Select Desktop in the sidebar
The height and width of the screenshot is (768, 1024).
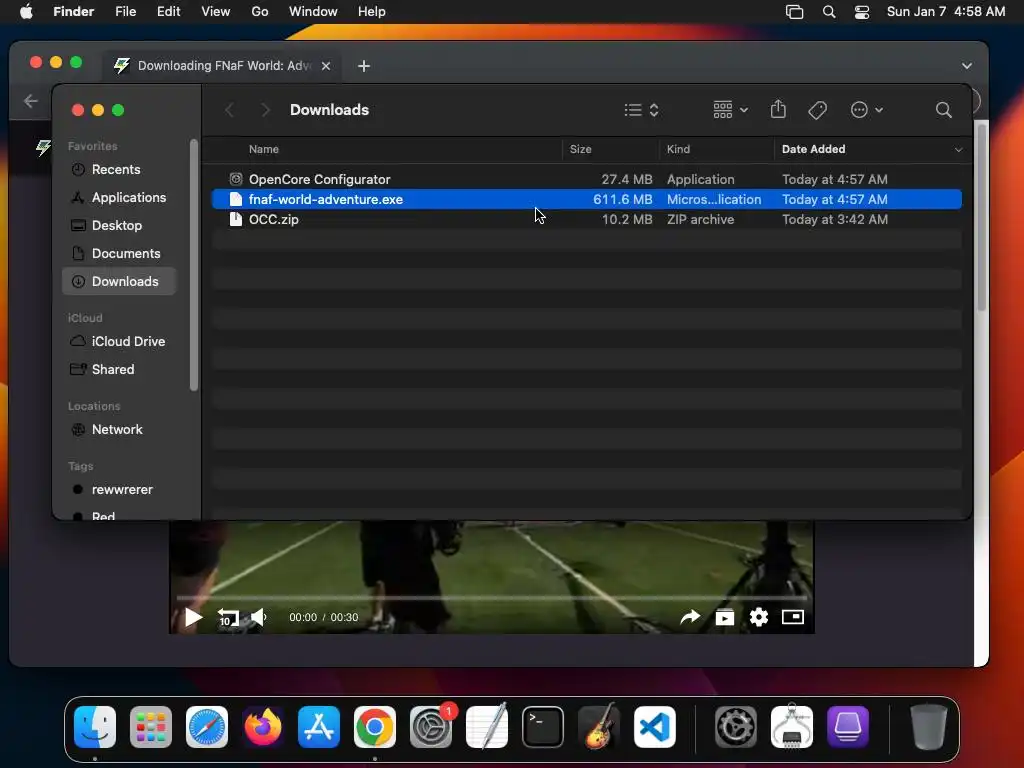pyautogui.click(x=120, y=225)
